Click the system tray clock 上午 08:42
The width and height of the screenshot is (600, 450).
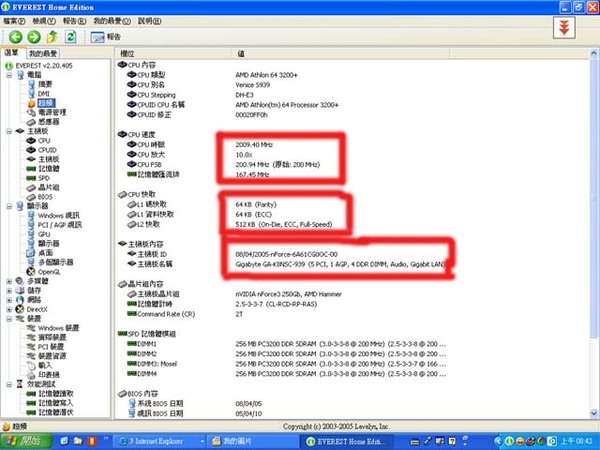tap(577, 441)
